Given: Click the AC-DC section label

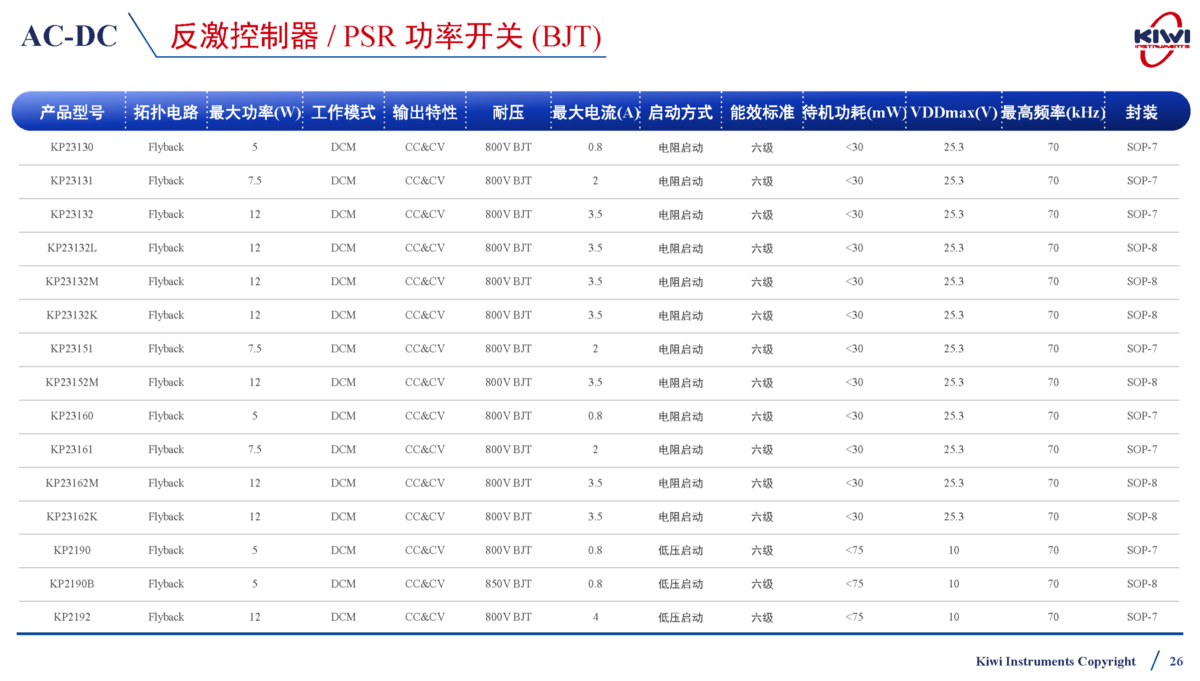Looking at the screenshot, I should point(69,37).
